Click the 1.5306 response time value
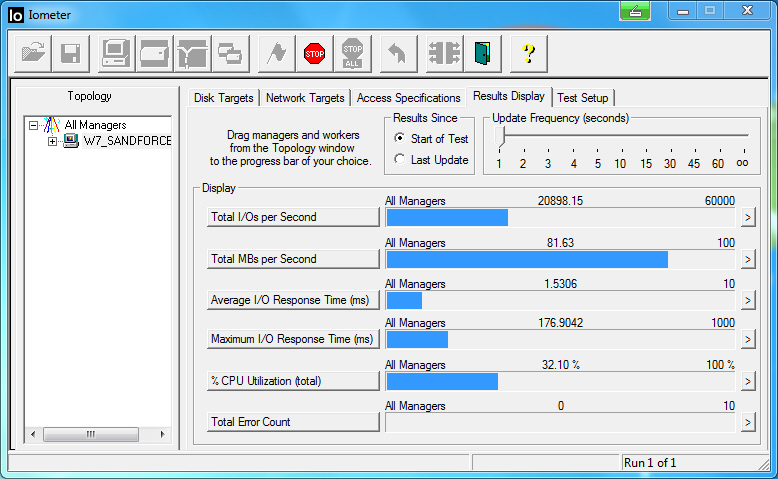This screenshot has height=479, width=778. [x=560, y=284]
